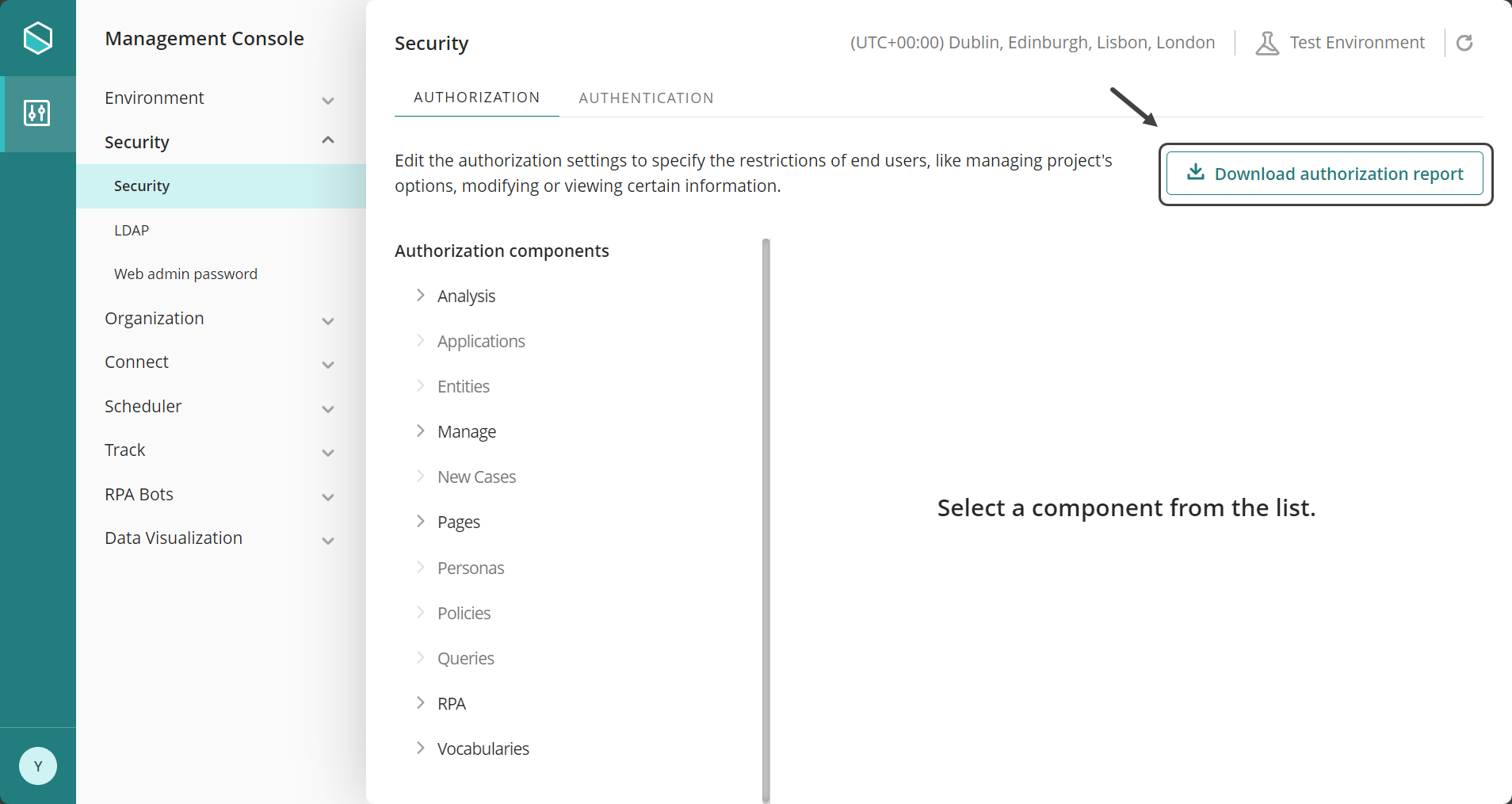Image resolution: width=1512 pixels, height=804 pixels.
Task: Click the refresh icon in header
Action: point(1464,43)
